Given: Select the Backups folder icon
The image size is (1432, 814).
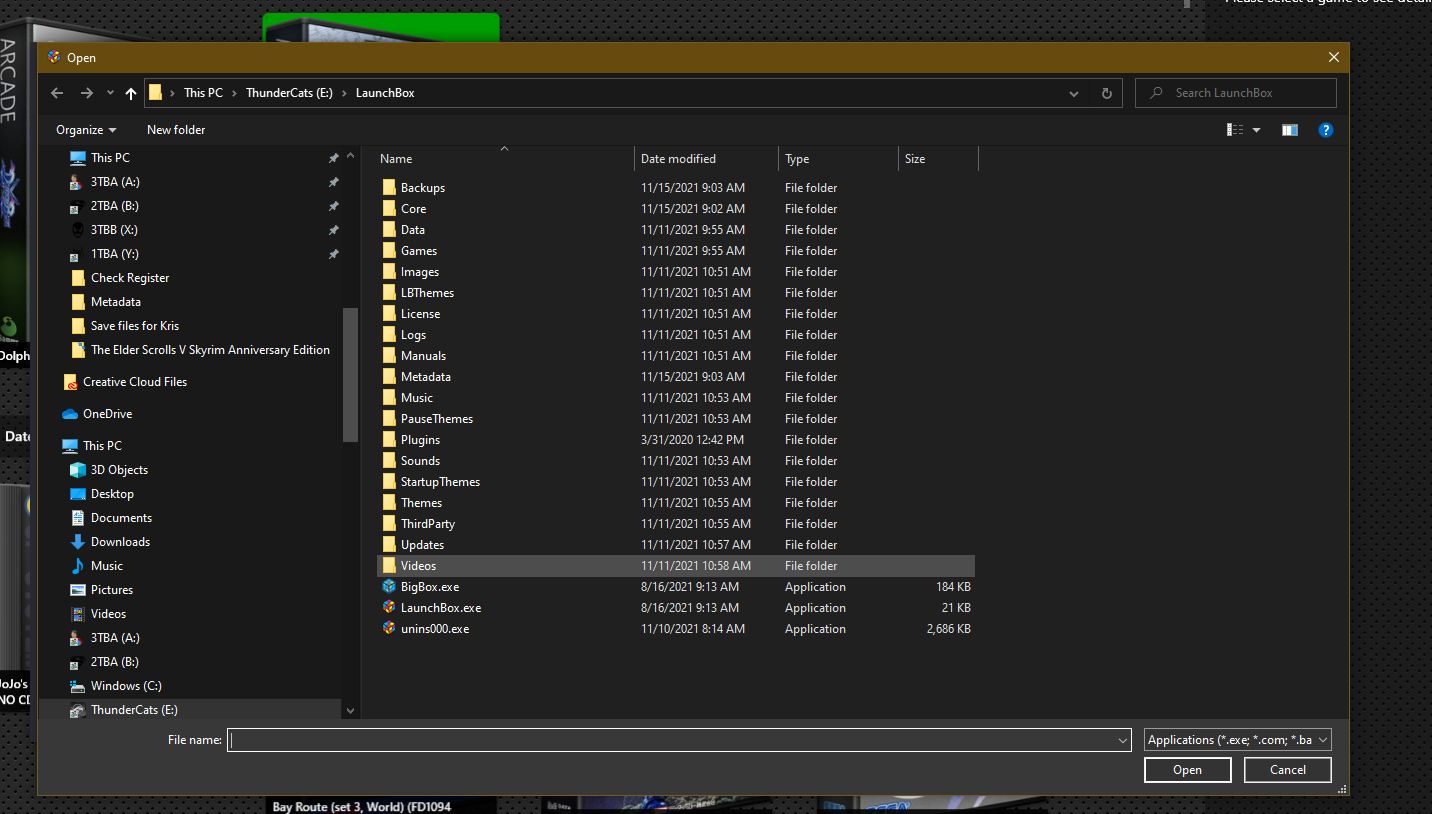Looking at the screenshot, I should pyautogui.click(x=389, y=188).
